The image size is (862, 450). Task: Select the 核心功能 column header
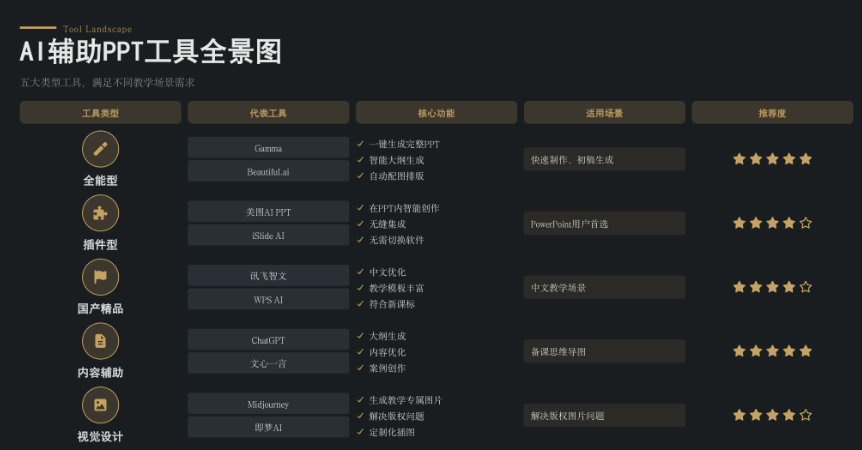(436, 113)
